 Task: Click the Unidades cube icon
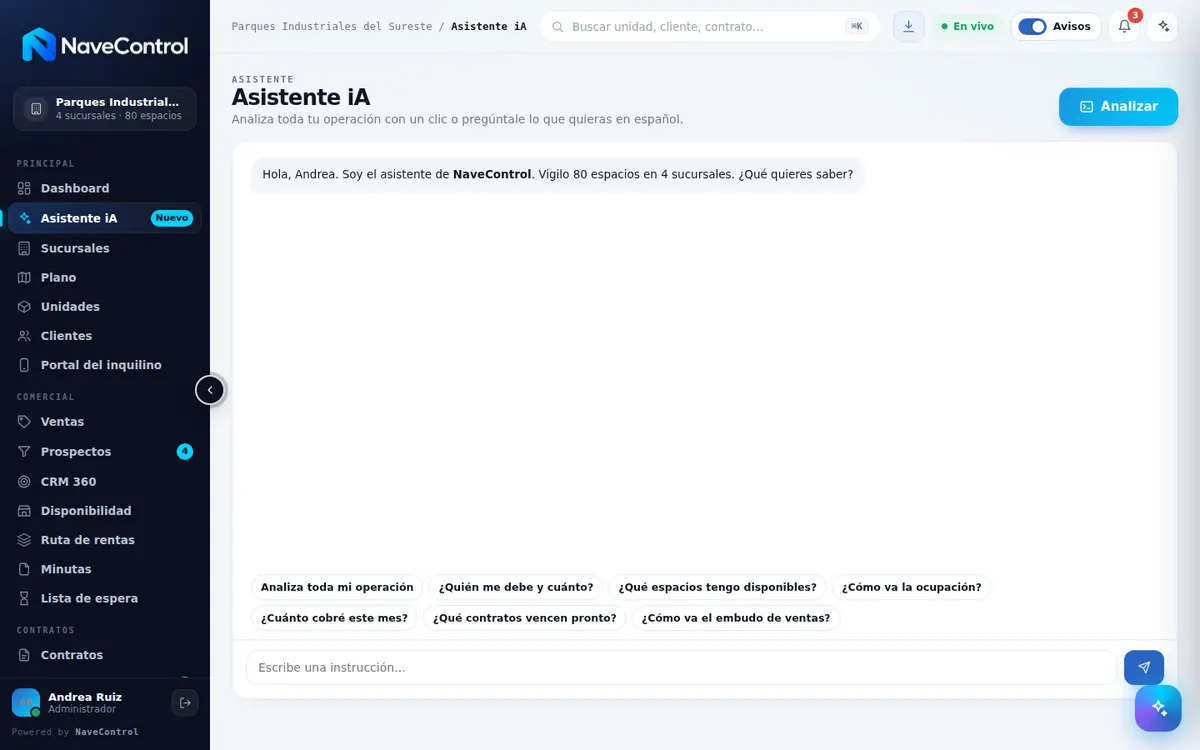point(25,306)
